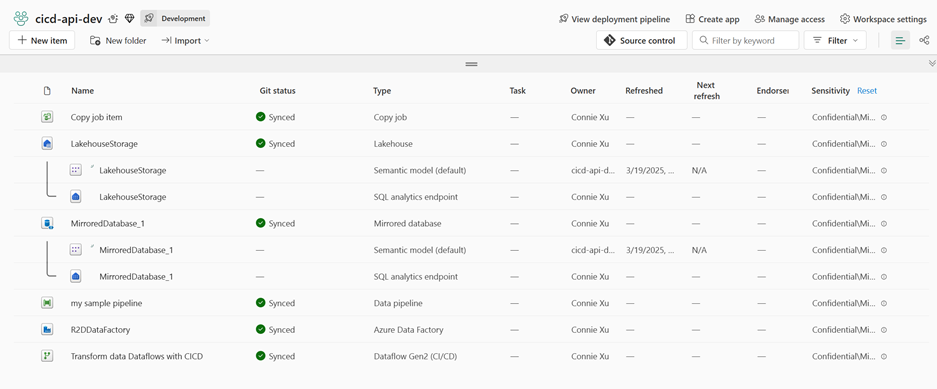Click LakehouseStorage SQL analytics endpoint icon
The height and width of the screenshot is (389, 937).
click(x=75, y=197)
